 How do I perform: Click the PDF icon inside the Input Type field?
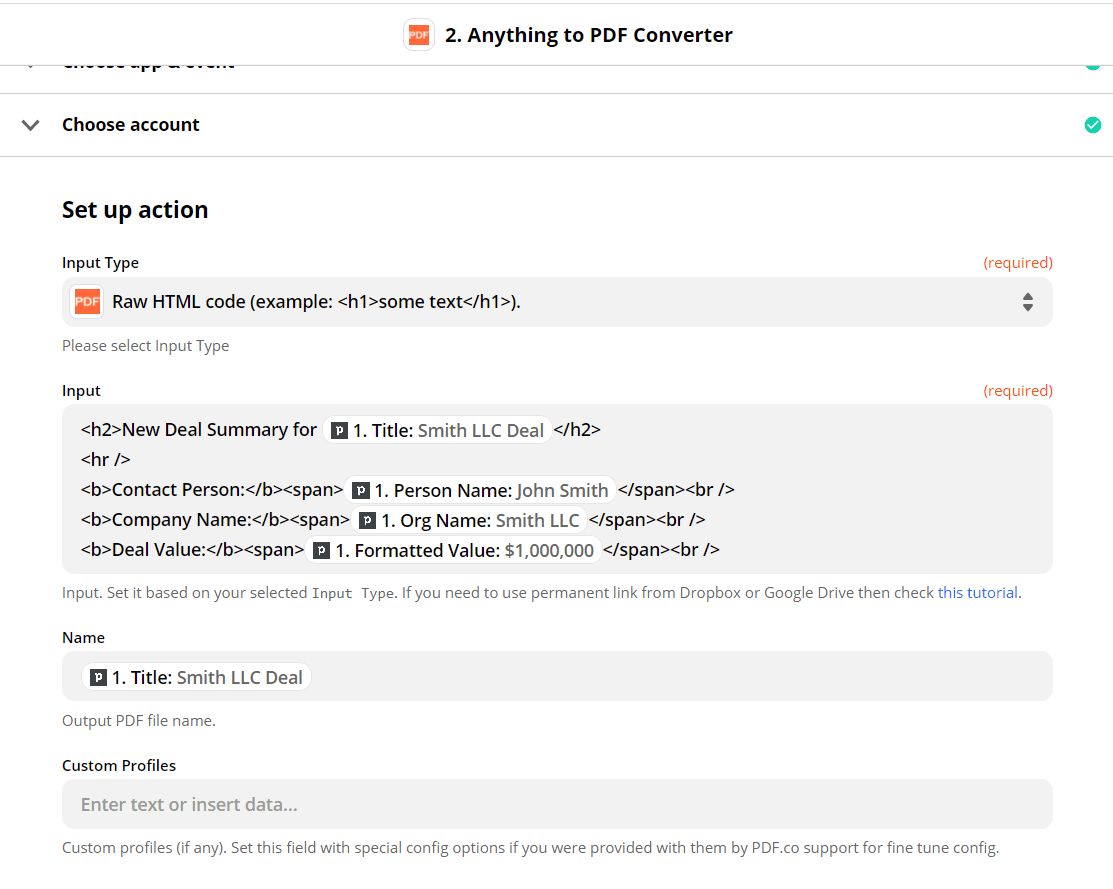click(86, 301)
